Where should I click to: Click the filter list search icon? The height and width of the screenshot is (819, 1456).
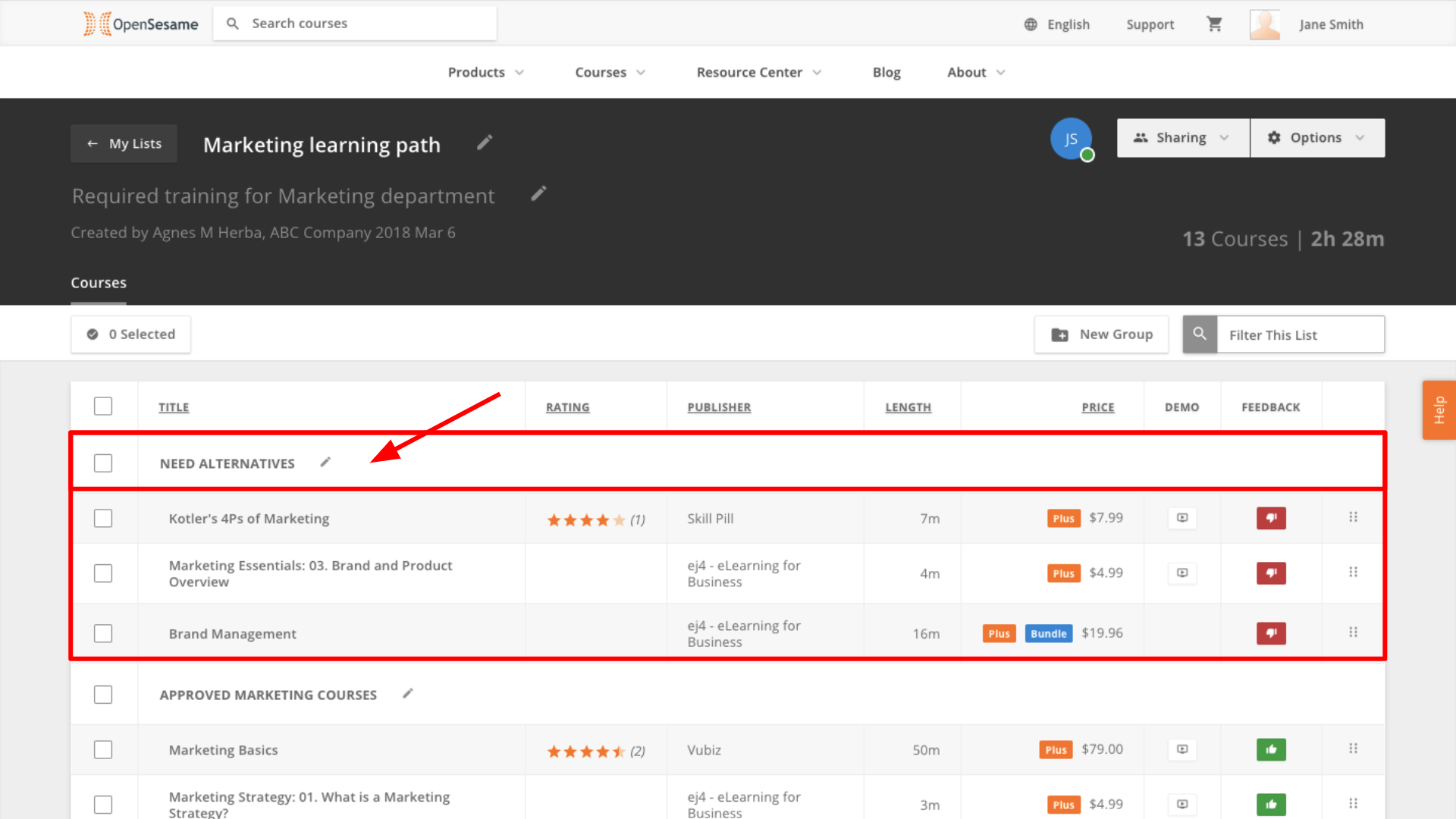coord(1200,334)
